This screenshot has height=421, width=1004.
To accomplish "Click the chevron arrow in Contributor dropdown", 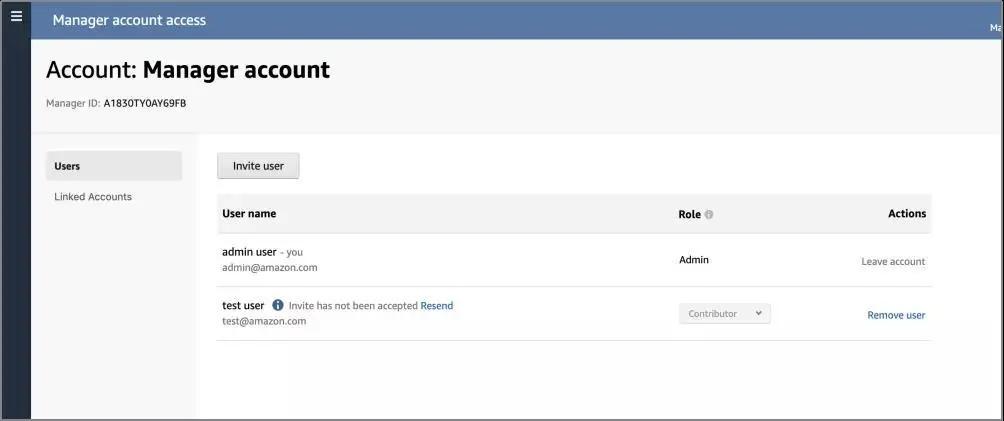I will click(x=759, y=313).
